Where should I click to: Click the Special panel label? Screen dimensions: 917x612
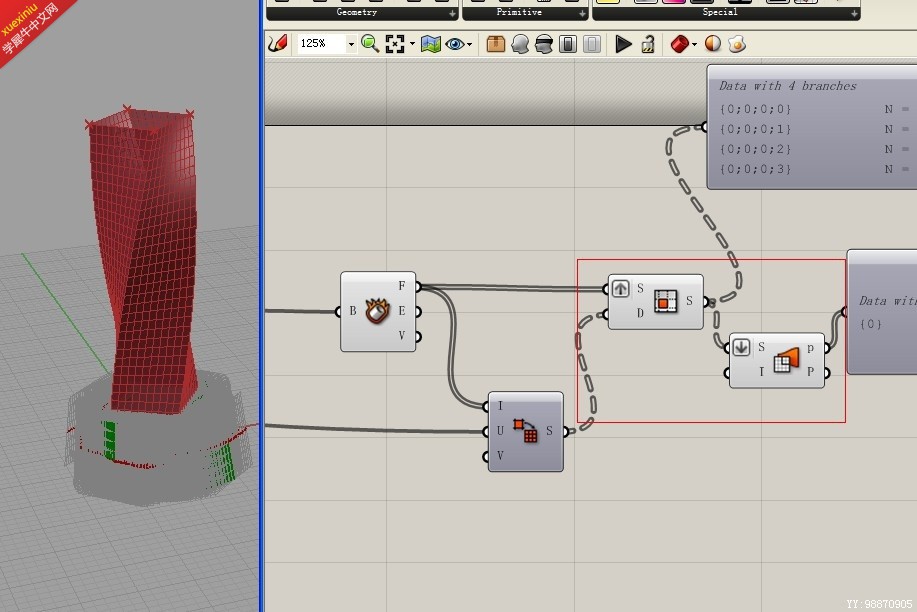(719, 12)
